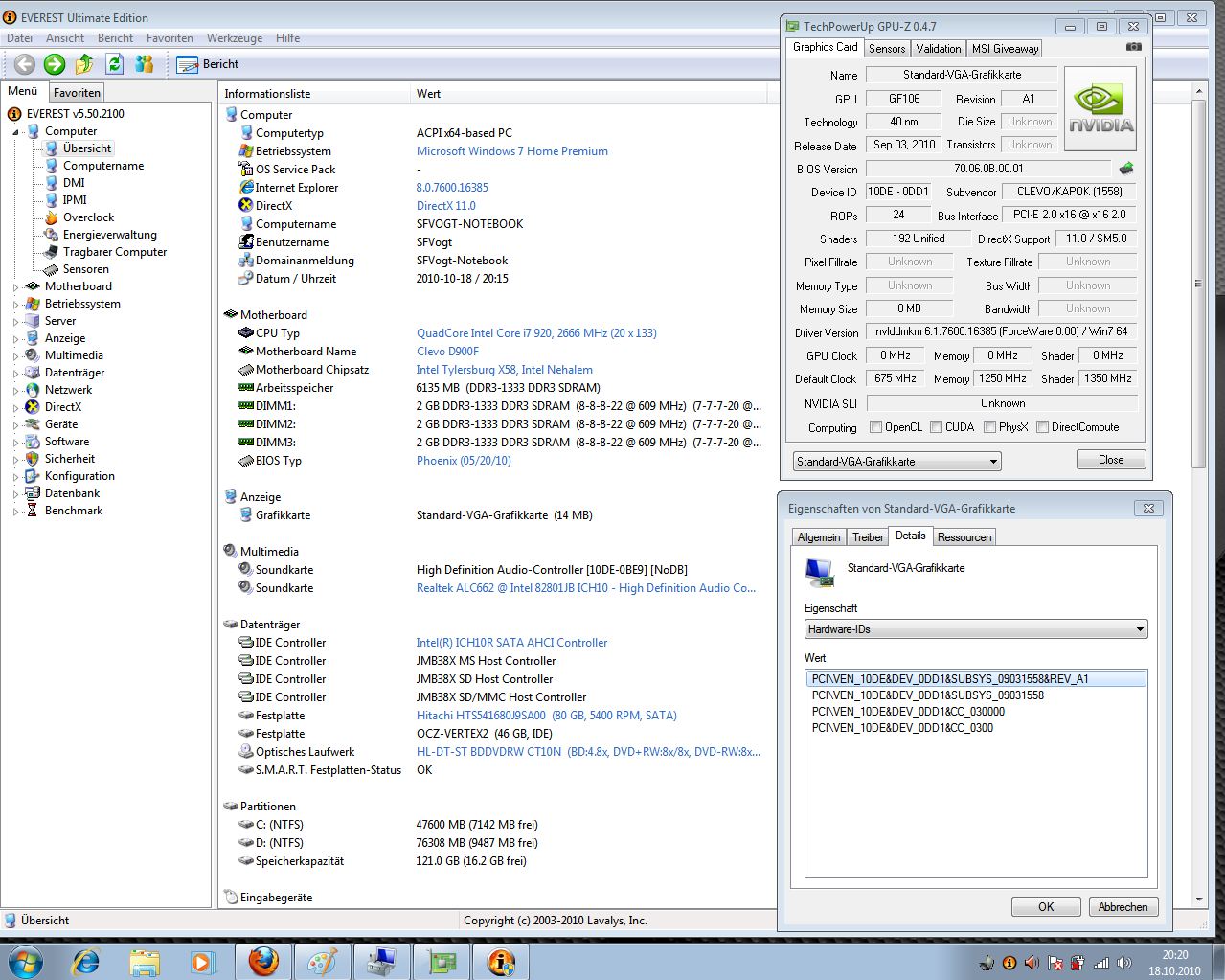This screenshot has width=1225, height=980.
Task: Expand the Netzwerk tree node
Action: tap(15, 390)
